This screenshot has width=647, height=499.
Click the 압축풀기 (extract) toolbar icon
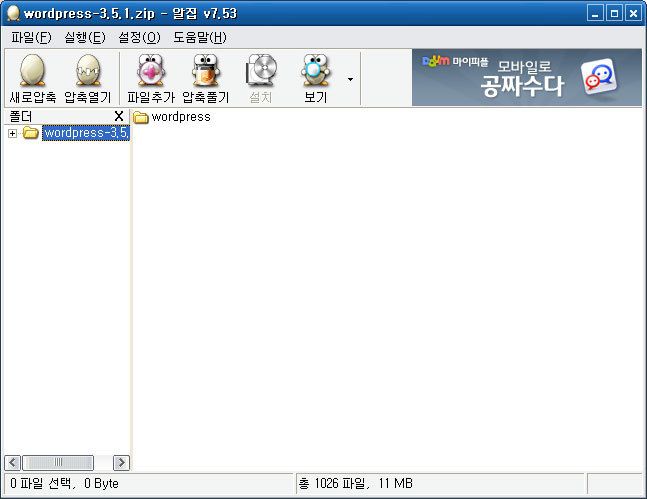pyautogui.click(x=205, y=70)
